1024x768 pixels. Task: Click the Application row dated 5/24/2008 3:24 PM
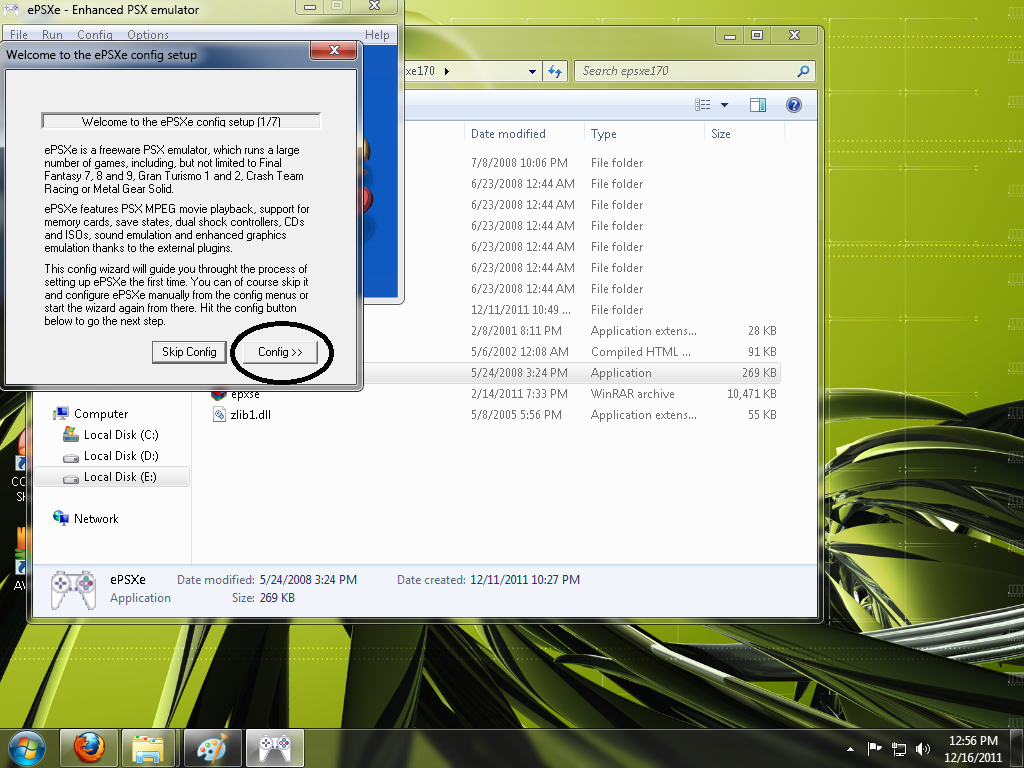pyautogui.click(x=571, y=373)
